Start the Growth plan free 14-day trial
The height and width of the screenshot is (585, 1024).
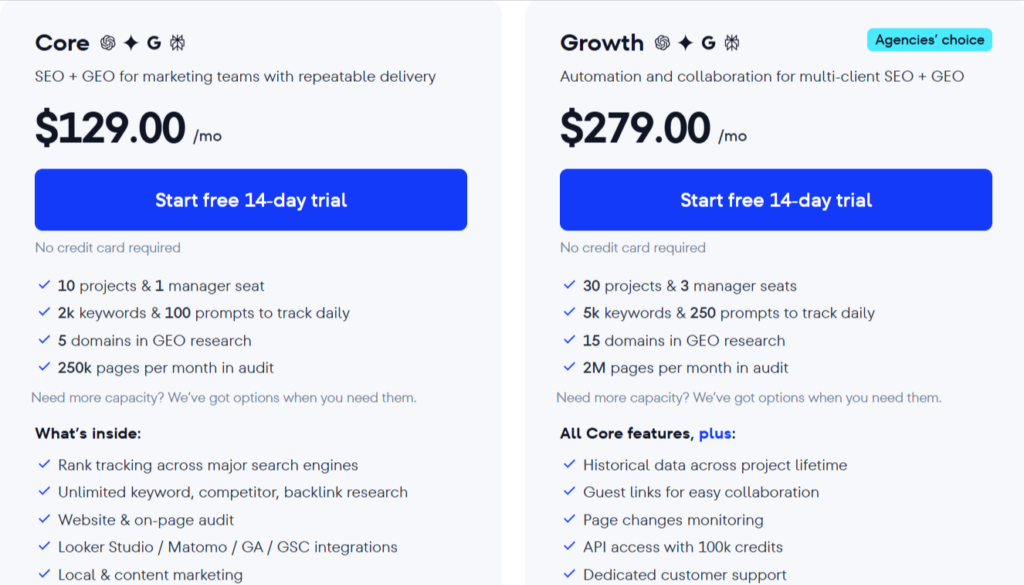(776, 200)
